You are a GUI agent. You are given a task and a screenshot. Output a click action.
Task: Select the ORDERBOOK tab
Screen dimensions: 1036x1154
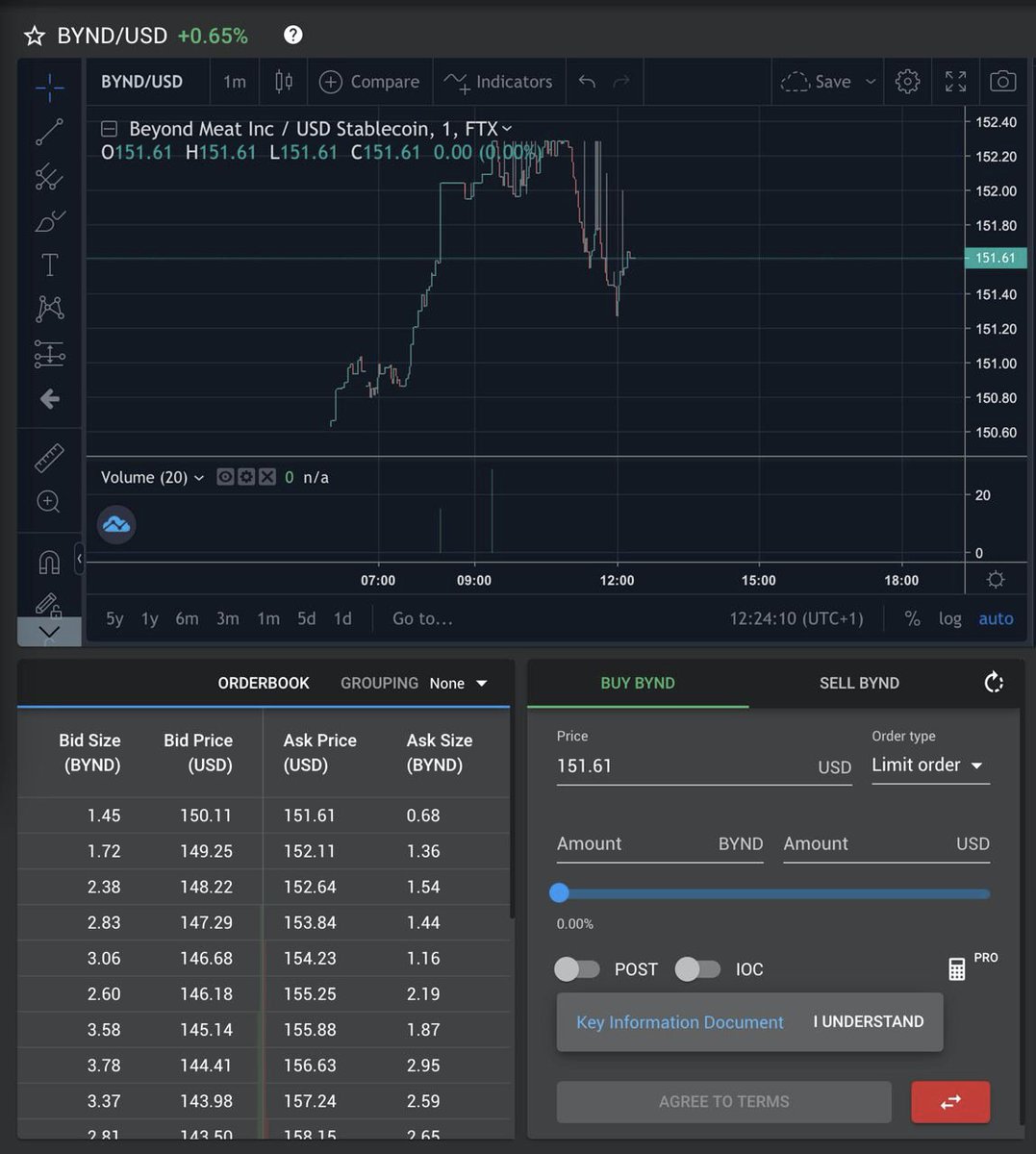point(264,683)
